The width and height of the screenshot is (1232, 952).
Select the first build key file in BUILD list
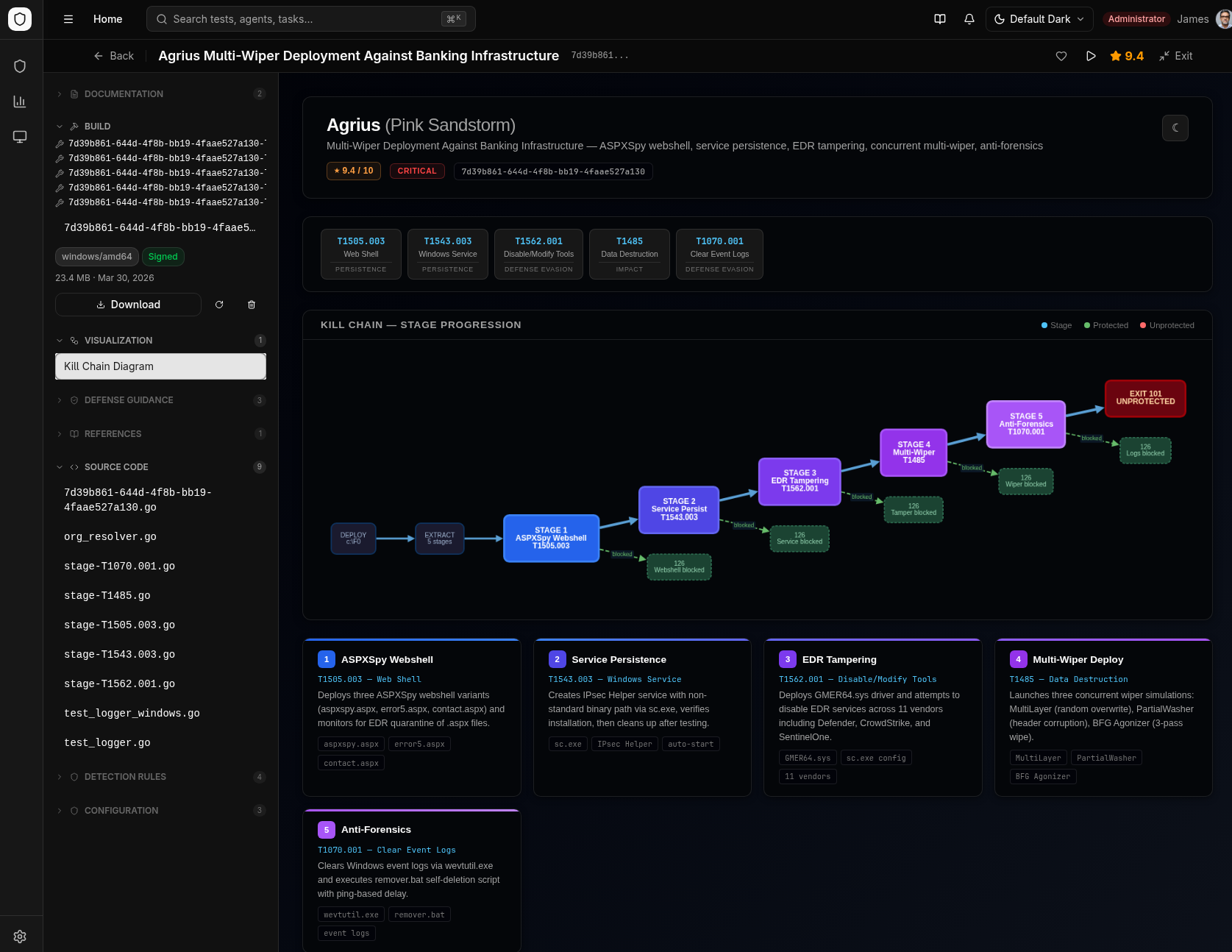[x=160, y=143]
